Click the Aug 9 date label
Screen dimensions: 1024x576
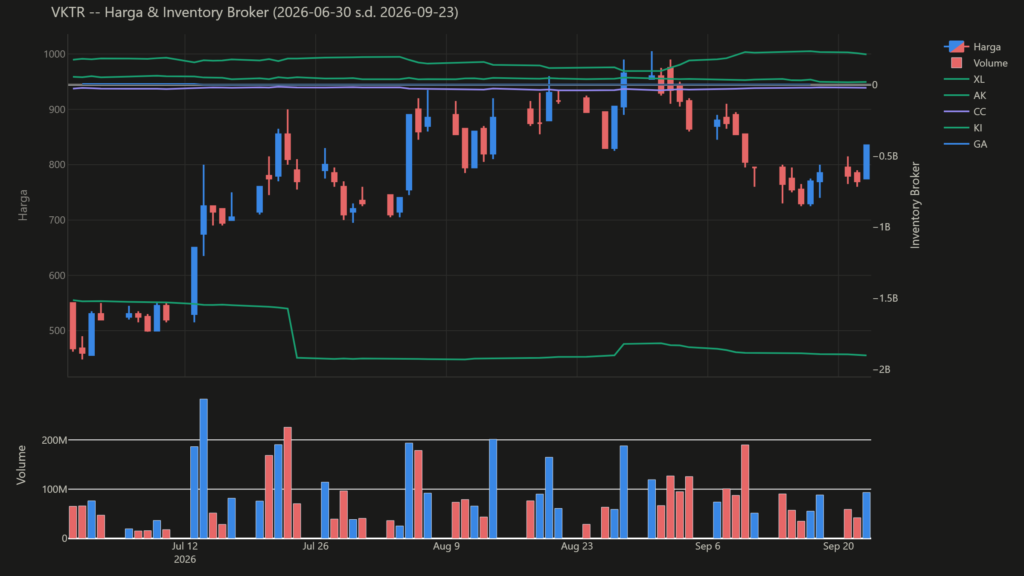(446, 546)
